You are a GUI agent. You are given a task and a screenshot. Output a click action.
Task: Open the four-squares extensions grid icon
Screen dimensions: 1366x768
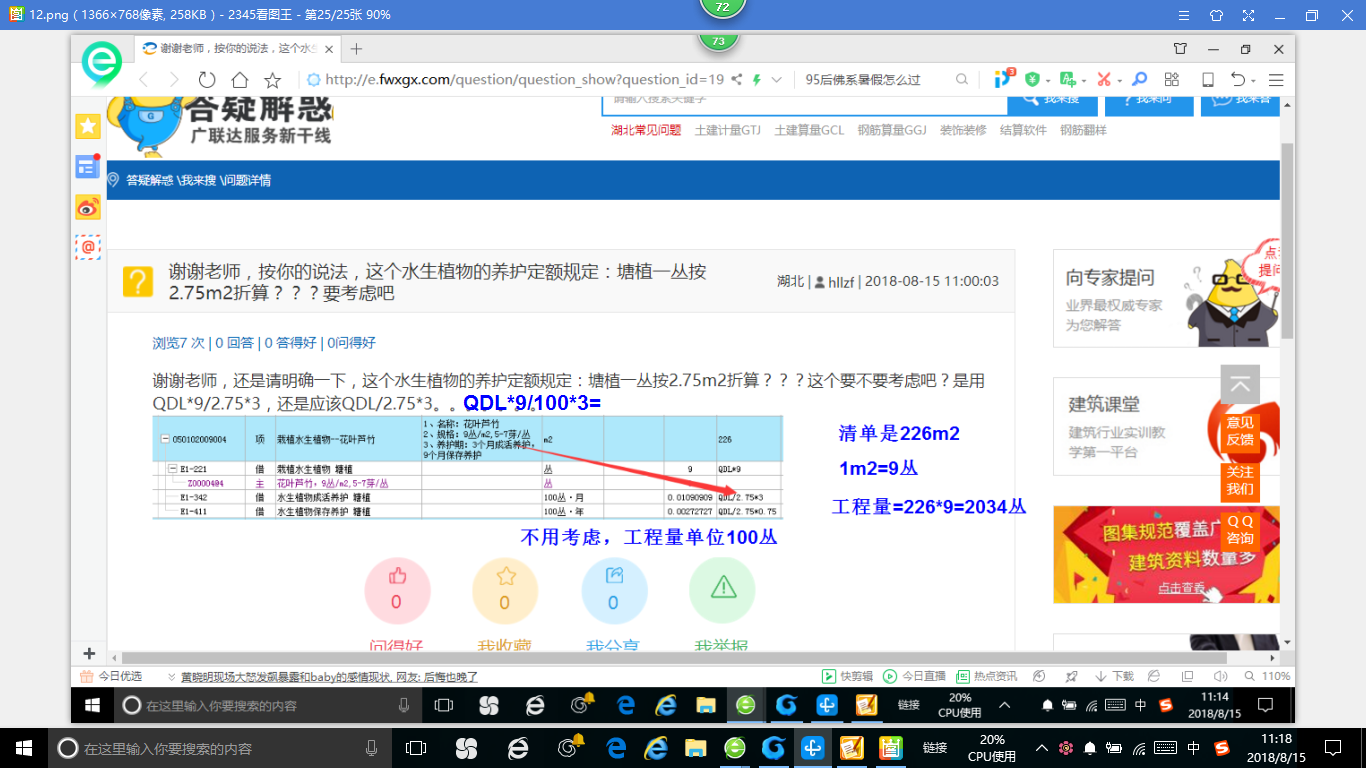click(x=1172, y=80)
